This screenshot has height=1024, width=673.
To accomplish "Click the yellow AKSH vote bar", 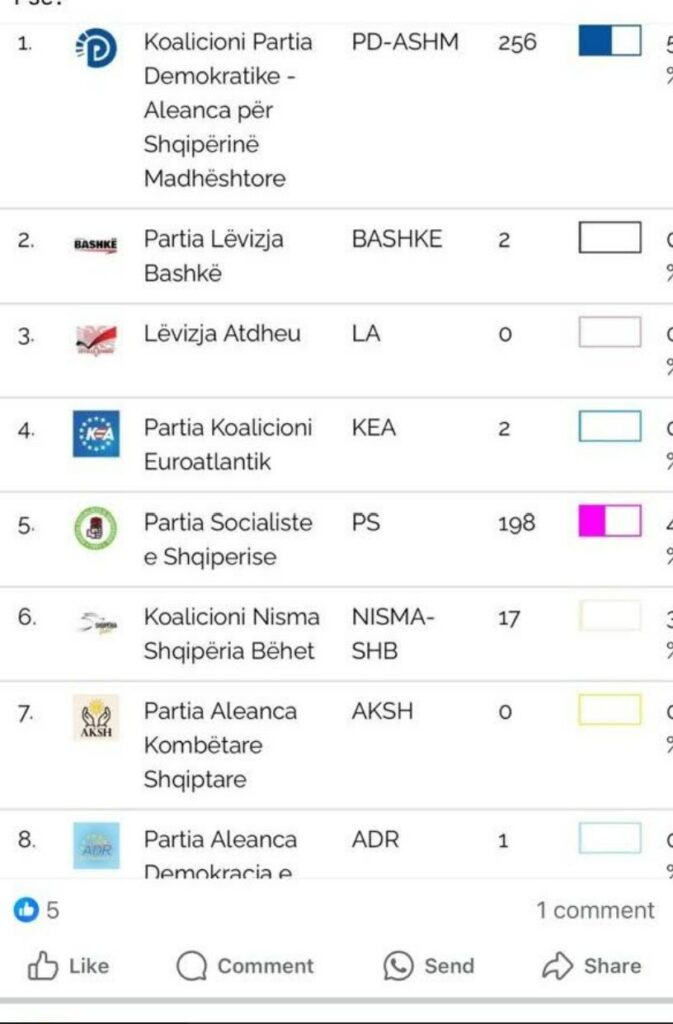I will point(610,710).
